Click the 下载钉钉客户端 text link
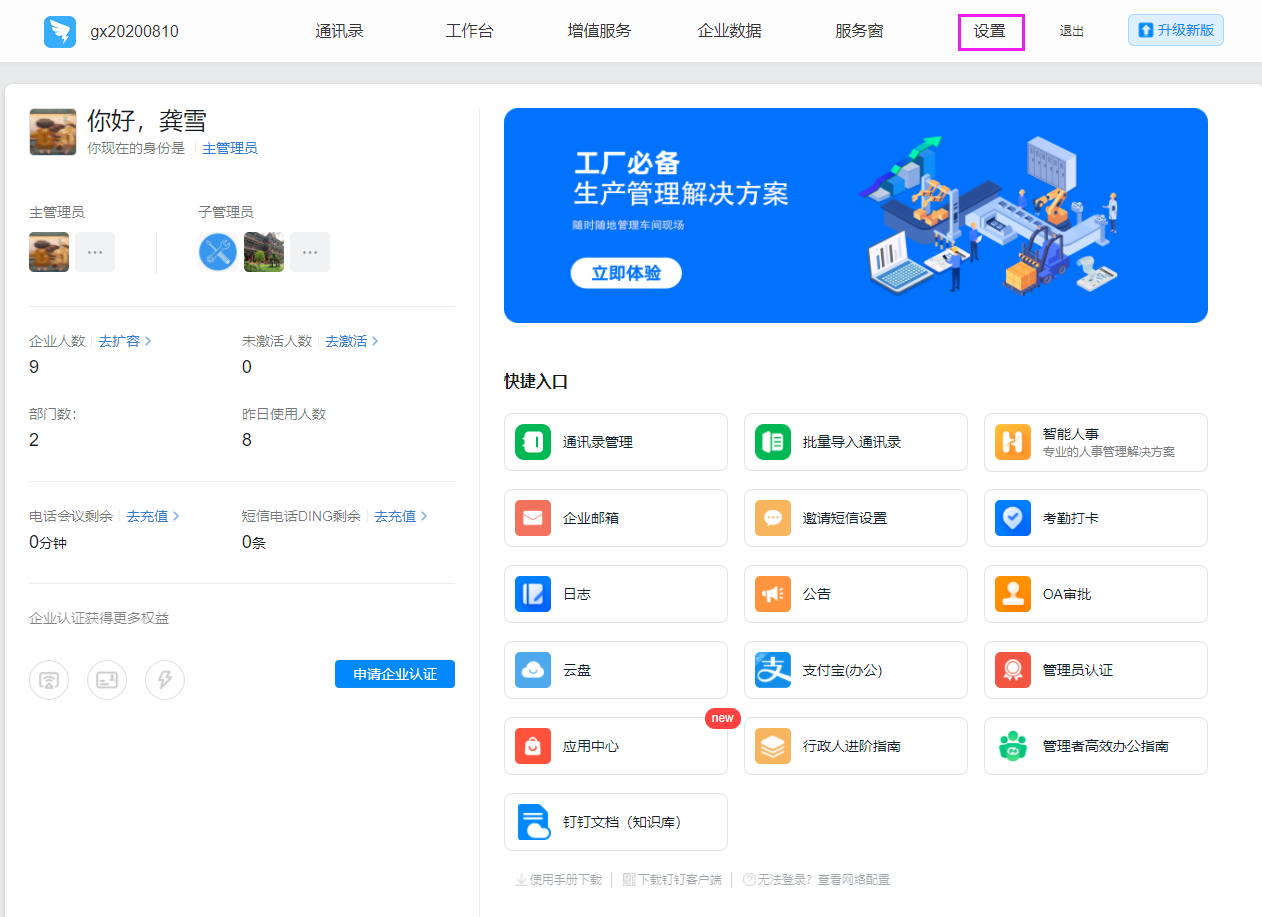The height and width of the screenshot is (917, 1262). click(x=680, y=880)
